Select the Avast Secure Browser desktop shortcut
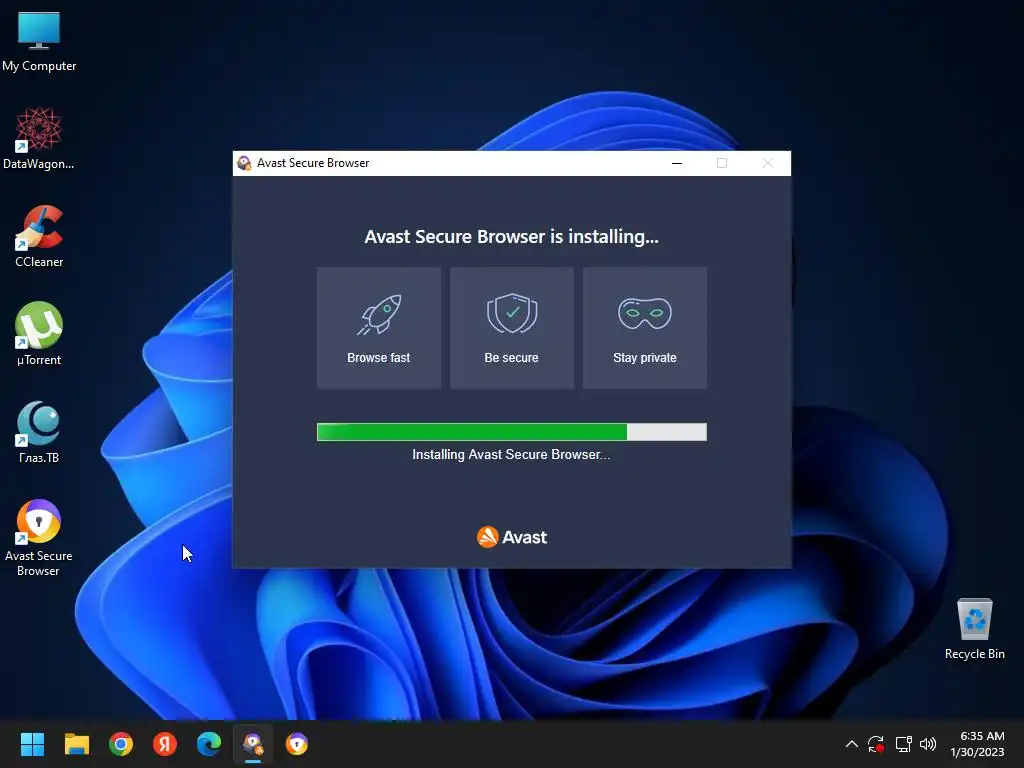Viewport: 1024px width, 768px height. tap(39, 538)
